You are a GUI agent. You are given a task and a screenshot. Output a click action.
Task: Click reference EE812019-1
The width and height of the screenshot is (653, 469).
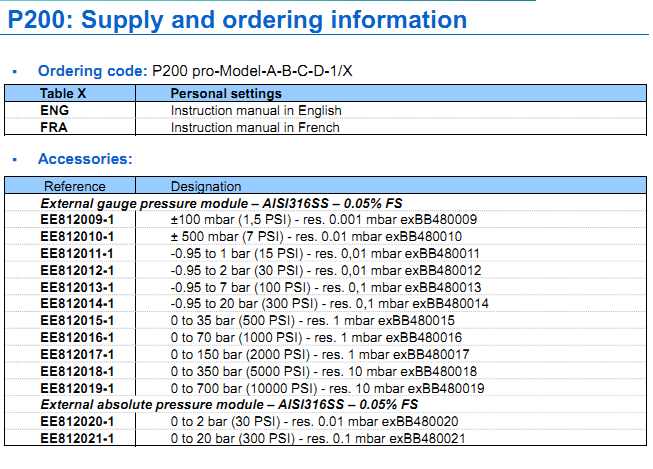point(77,388)
